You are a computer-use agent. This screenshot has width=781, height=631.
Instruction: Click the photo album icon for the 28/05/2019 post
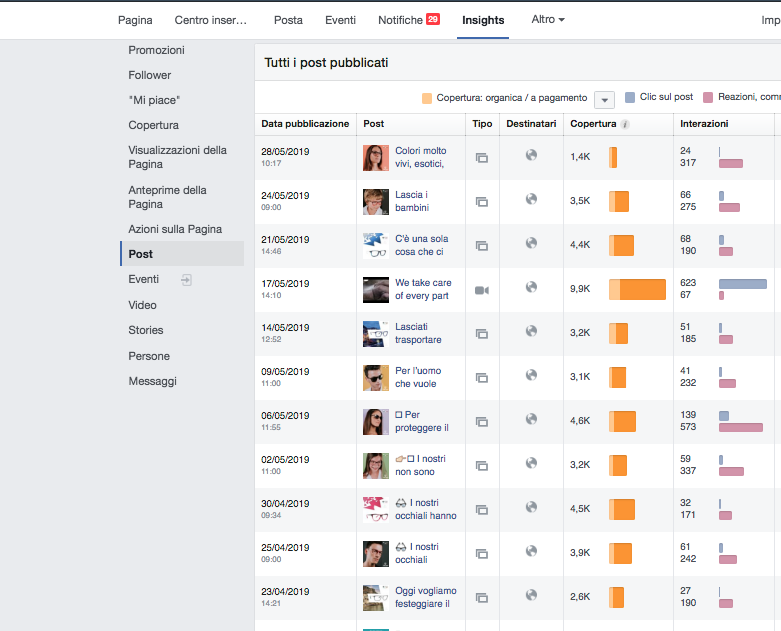[481, 158]
